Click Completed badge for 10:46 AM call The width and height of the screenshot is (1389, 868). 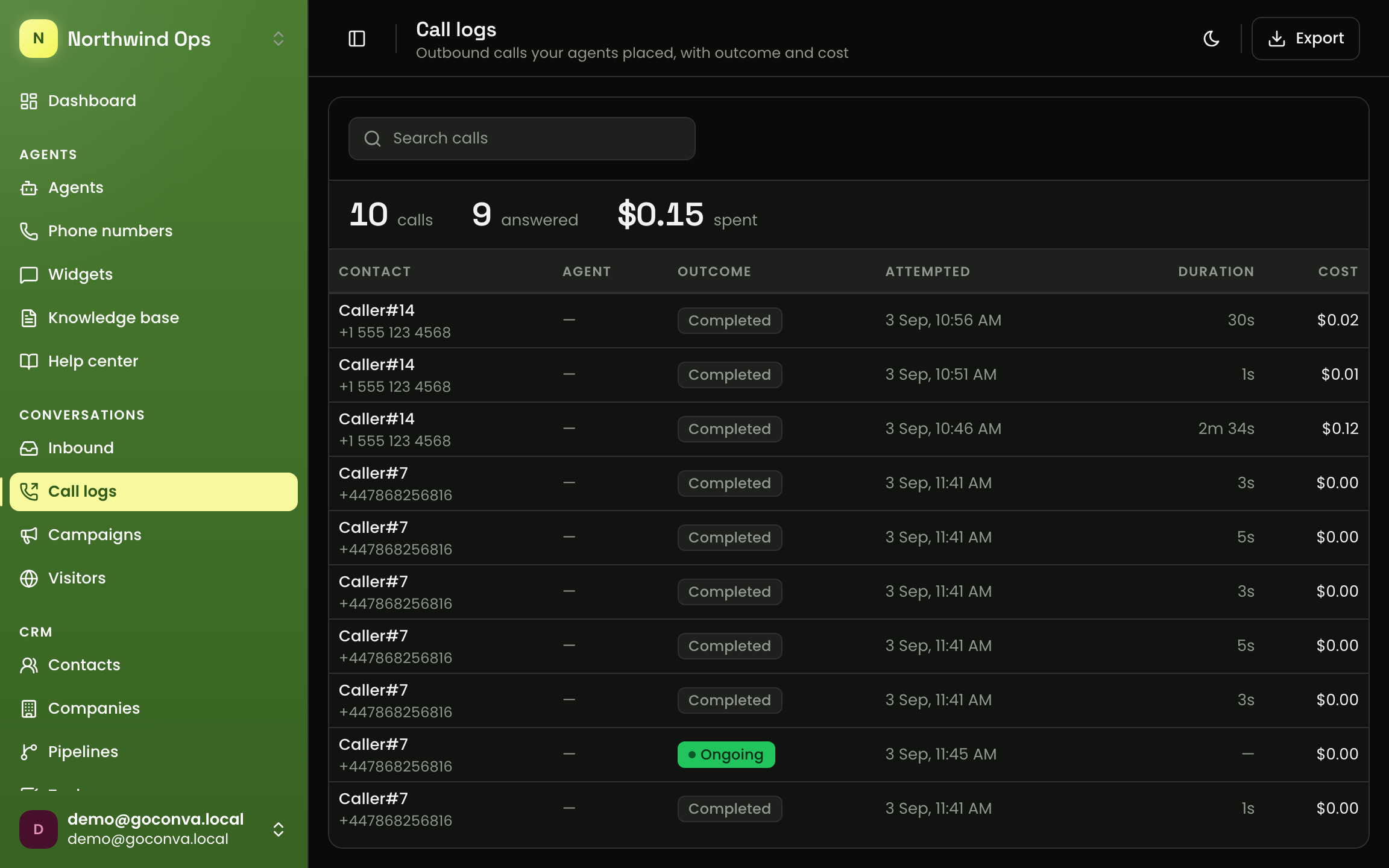point(729,429)
